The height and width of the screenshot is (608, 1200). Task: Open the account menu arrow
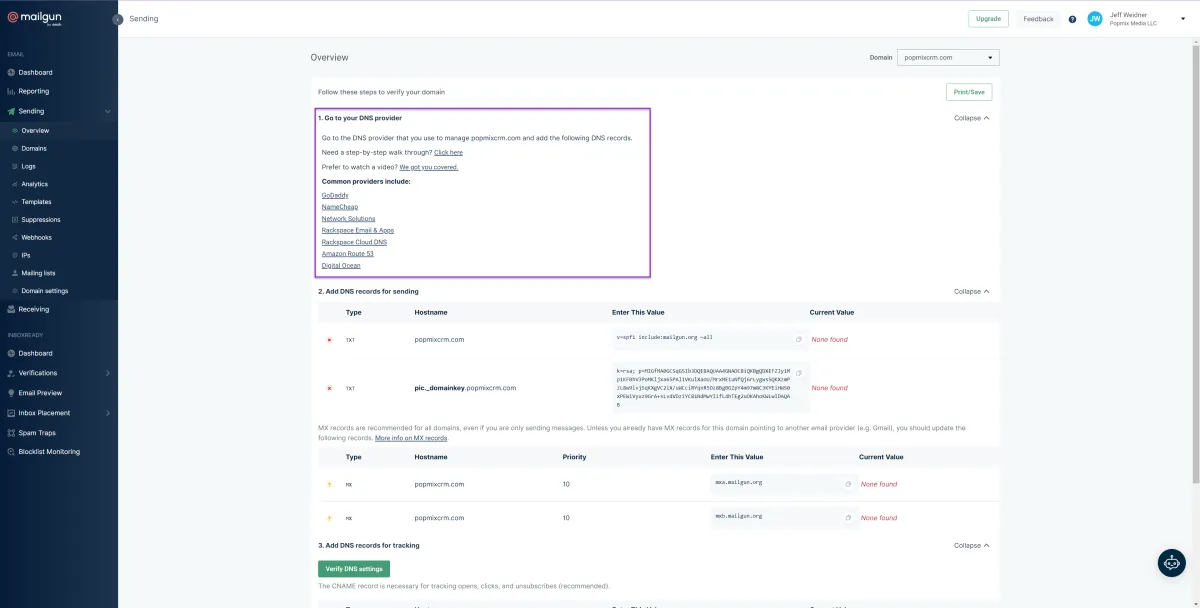pyautogui.click(x=1185, y=19)
